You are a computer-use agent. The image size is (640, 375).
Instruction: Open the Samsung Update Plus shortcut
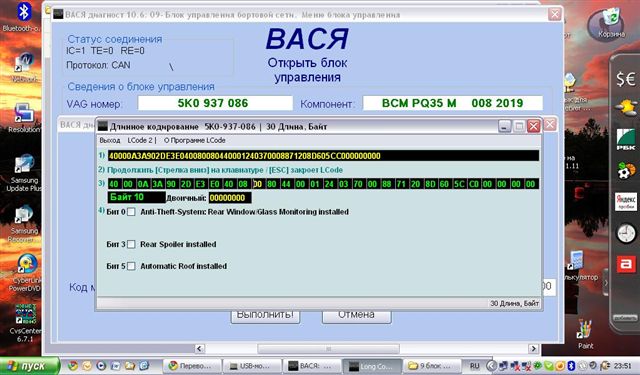pos(24,165)
